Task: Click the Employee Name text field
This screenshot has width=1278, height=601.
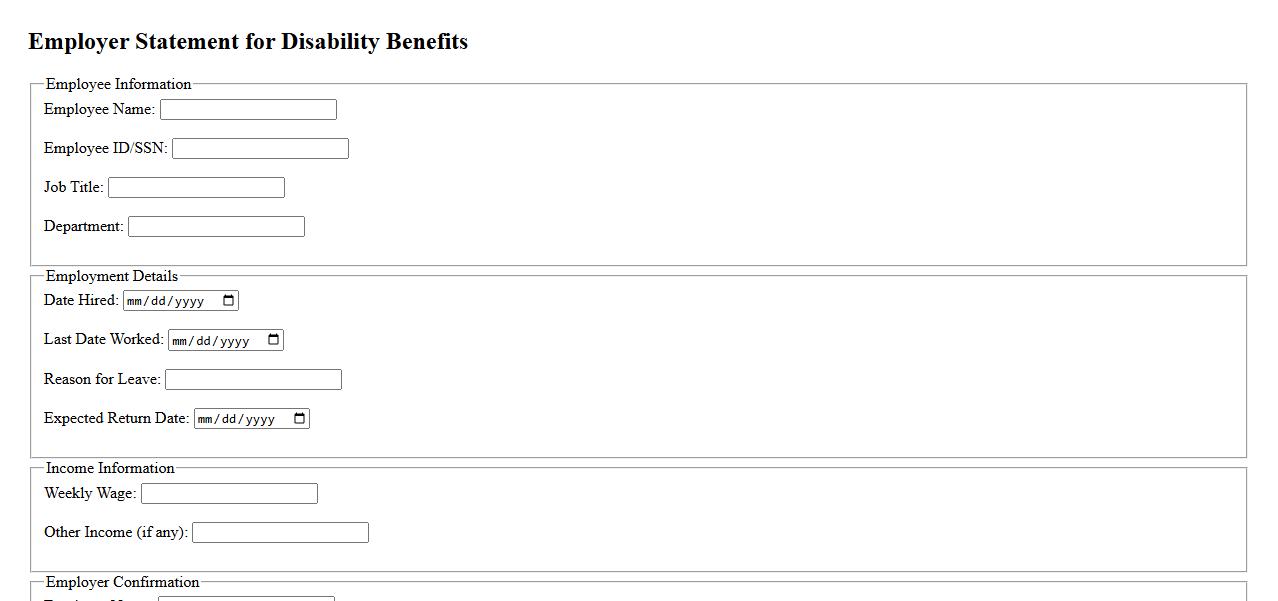Action: click(x=248, y=110)
